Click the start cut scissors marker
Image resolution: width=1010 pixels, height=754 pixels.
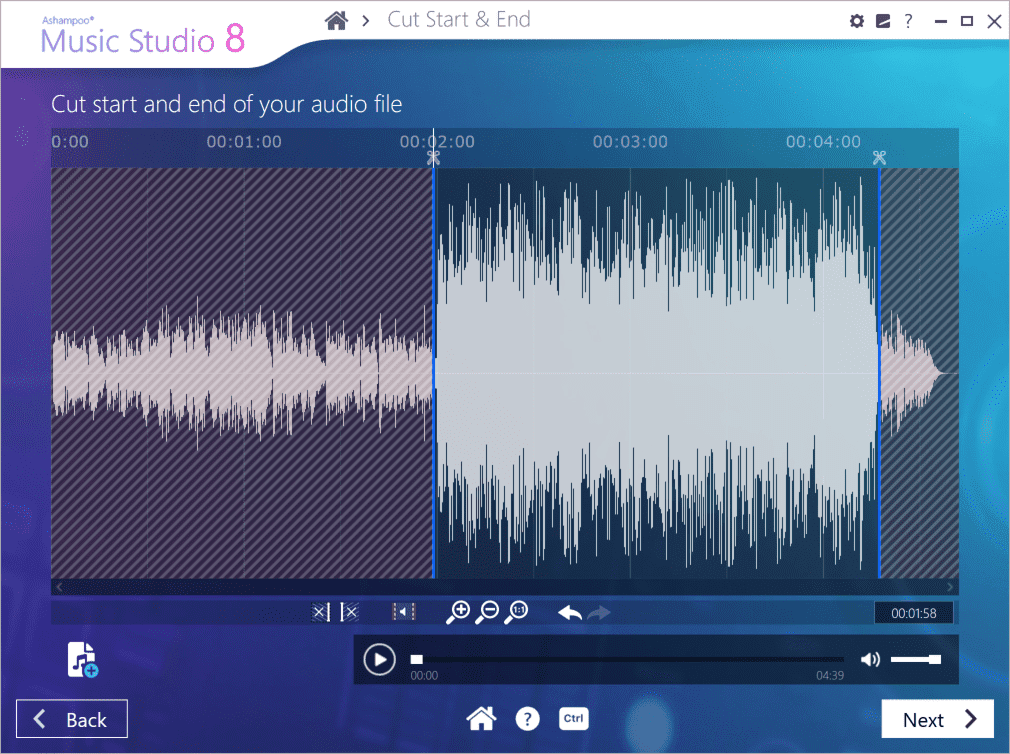click(434, 158)
